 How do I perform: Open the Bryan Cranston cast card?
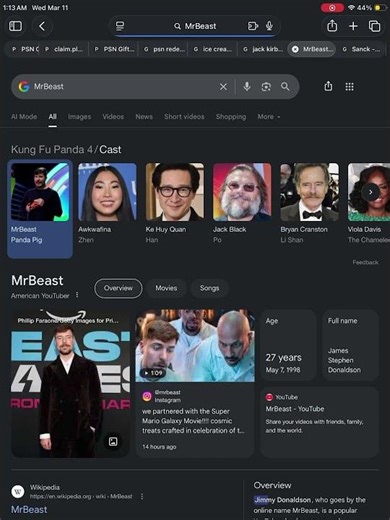coord(310,203)
